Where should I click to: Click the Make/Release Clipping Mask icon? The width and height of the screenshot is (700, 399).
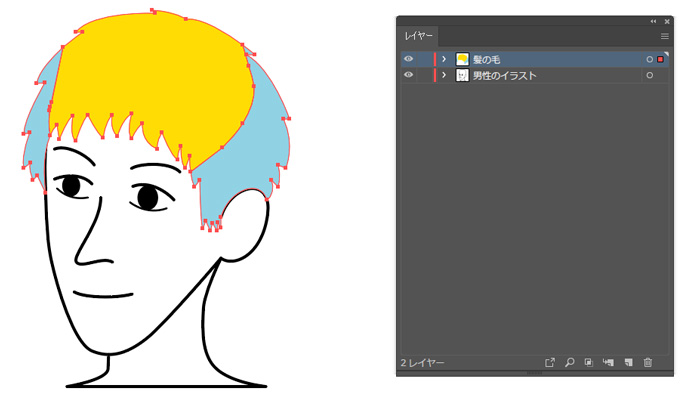pos(589,362)
